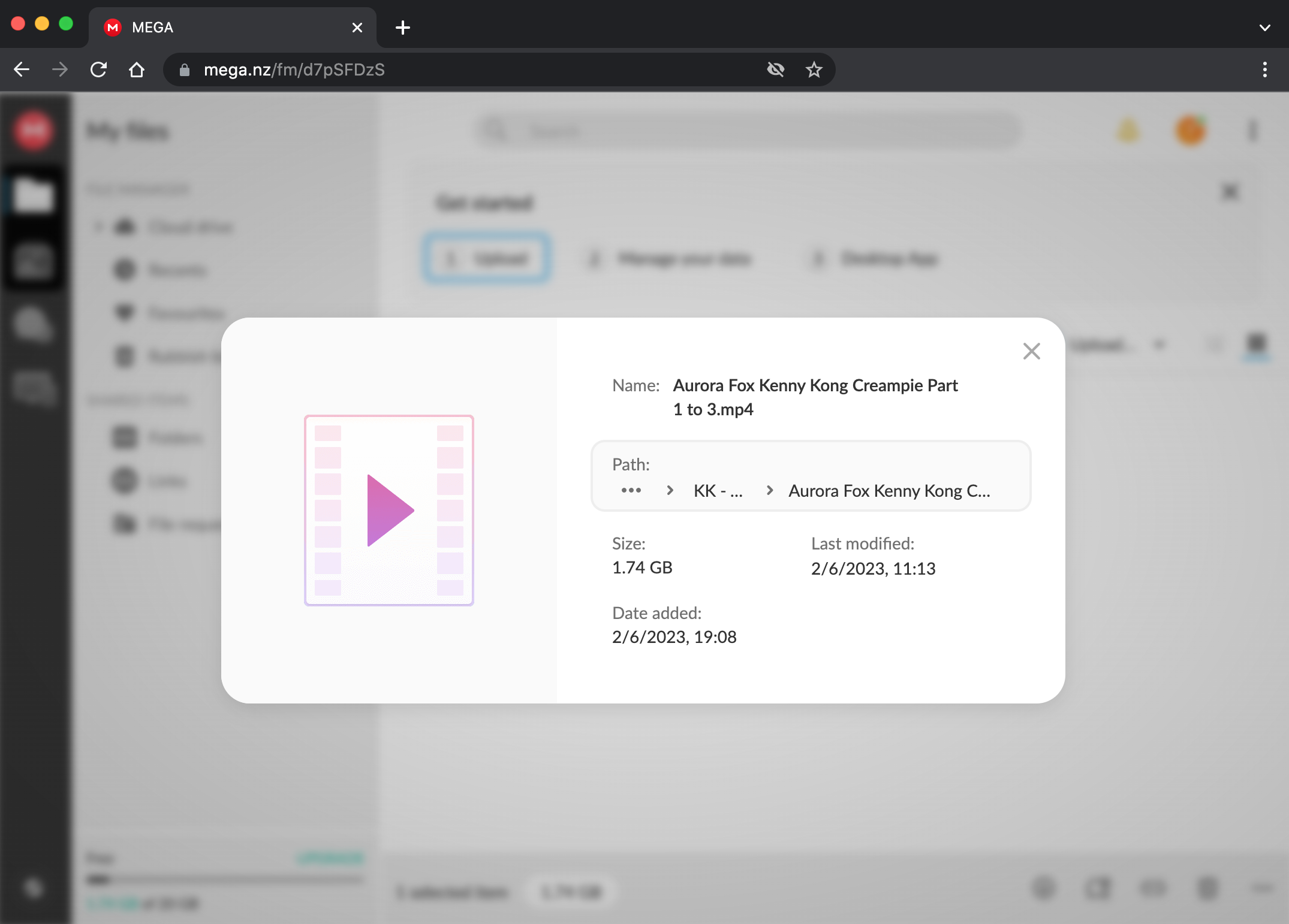The width and height of the screenshot is (1289, 924).
Task: Reload the MEGA page
Action: 98,70
